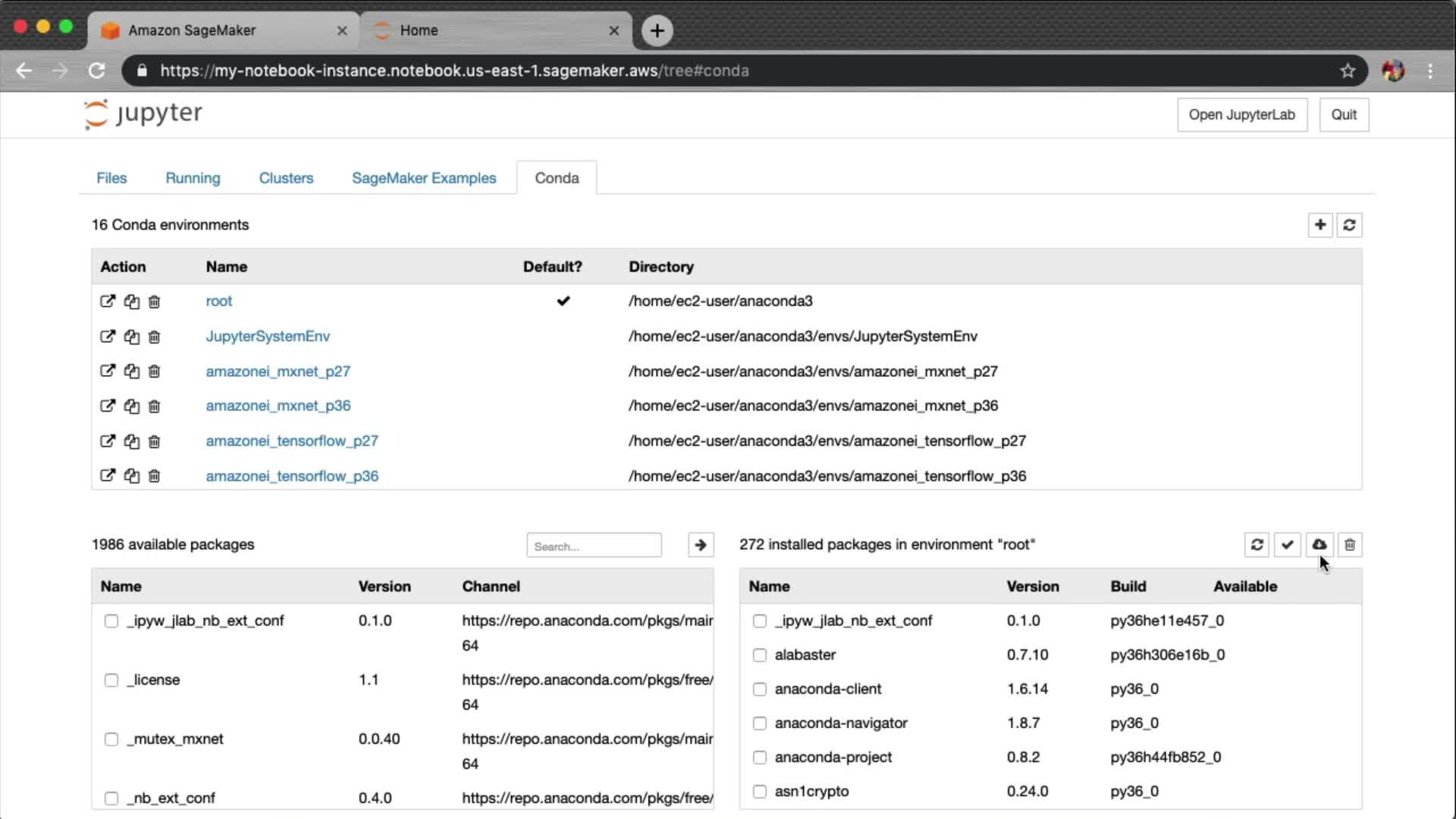Check the _license available package checkbox
The height and width of the screenshot is (819, 1456).
pos(111,680)
